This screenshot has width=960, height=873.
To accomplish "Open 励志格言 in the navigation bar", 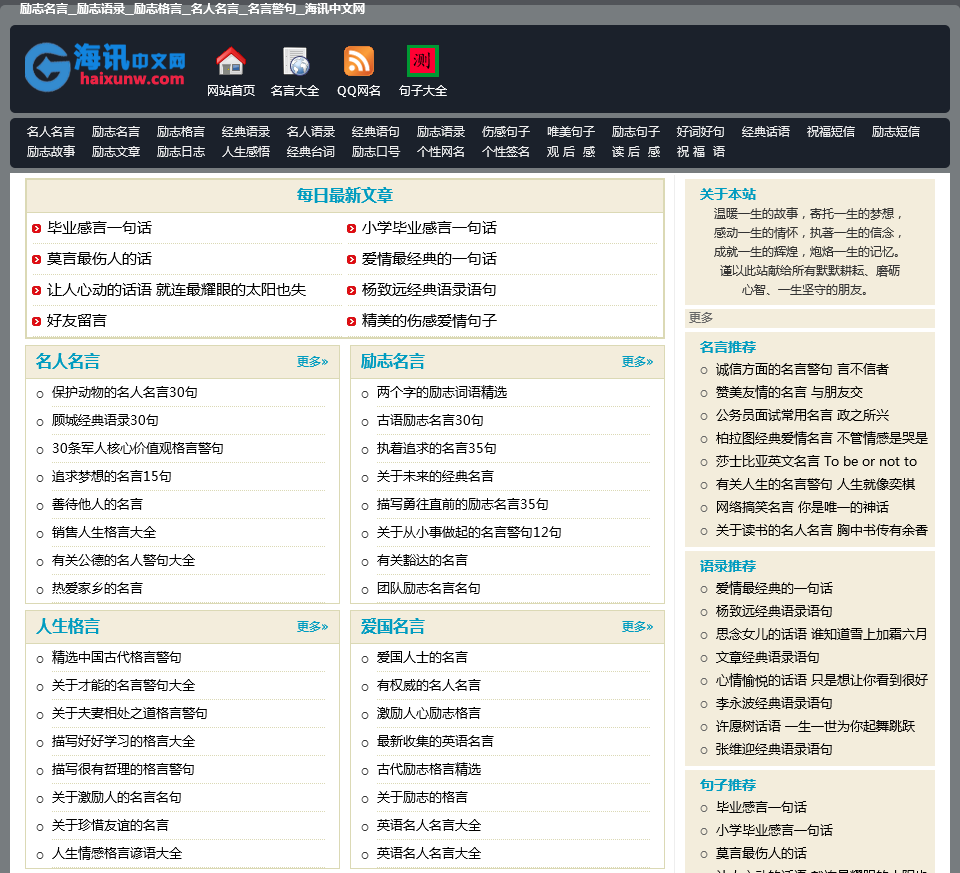I will (181, 132).
